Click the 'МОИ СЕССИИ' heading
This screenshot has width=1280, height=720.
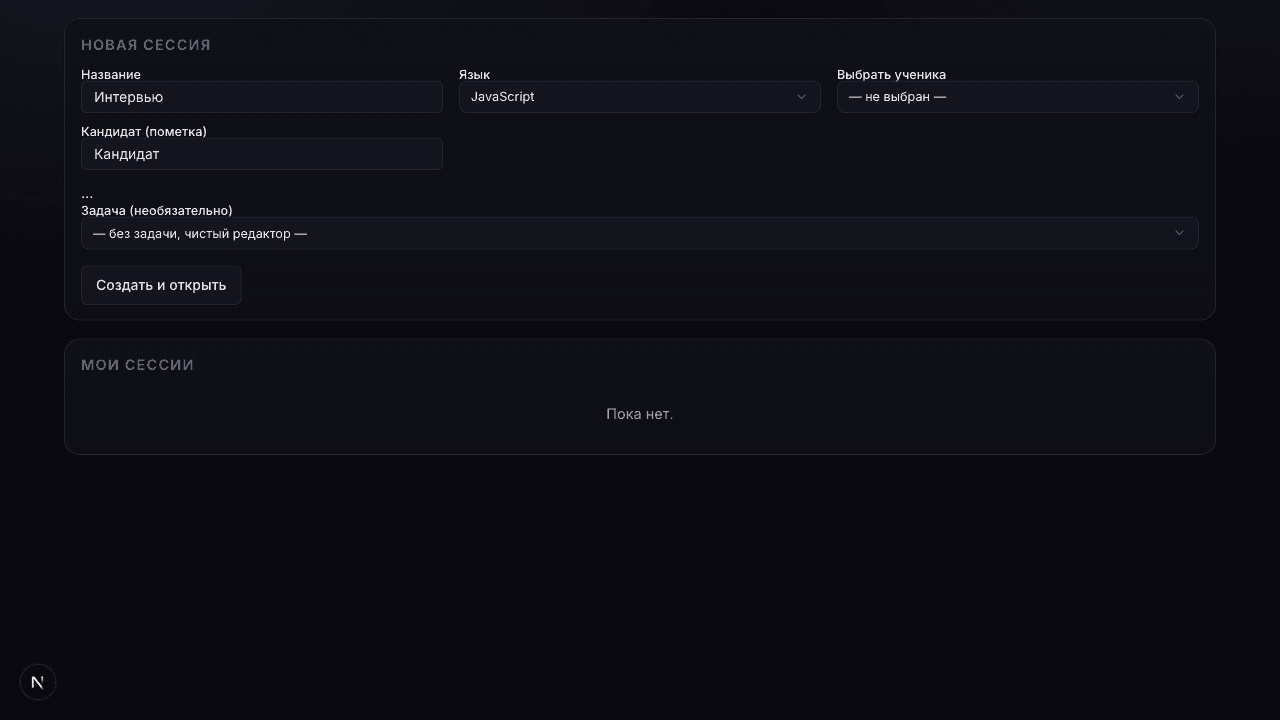tap(138, 365)
